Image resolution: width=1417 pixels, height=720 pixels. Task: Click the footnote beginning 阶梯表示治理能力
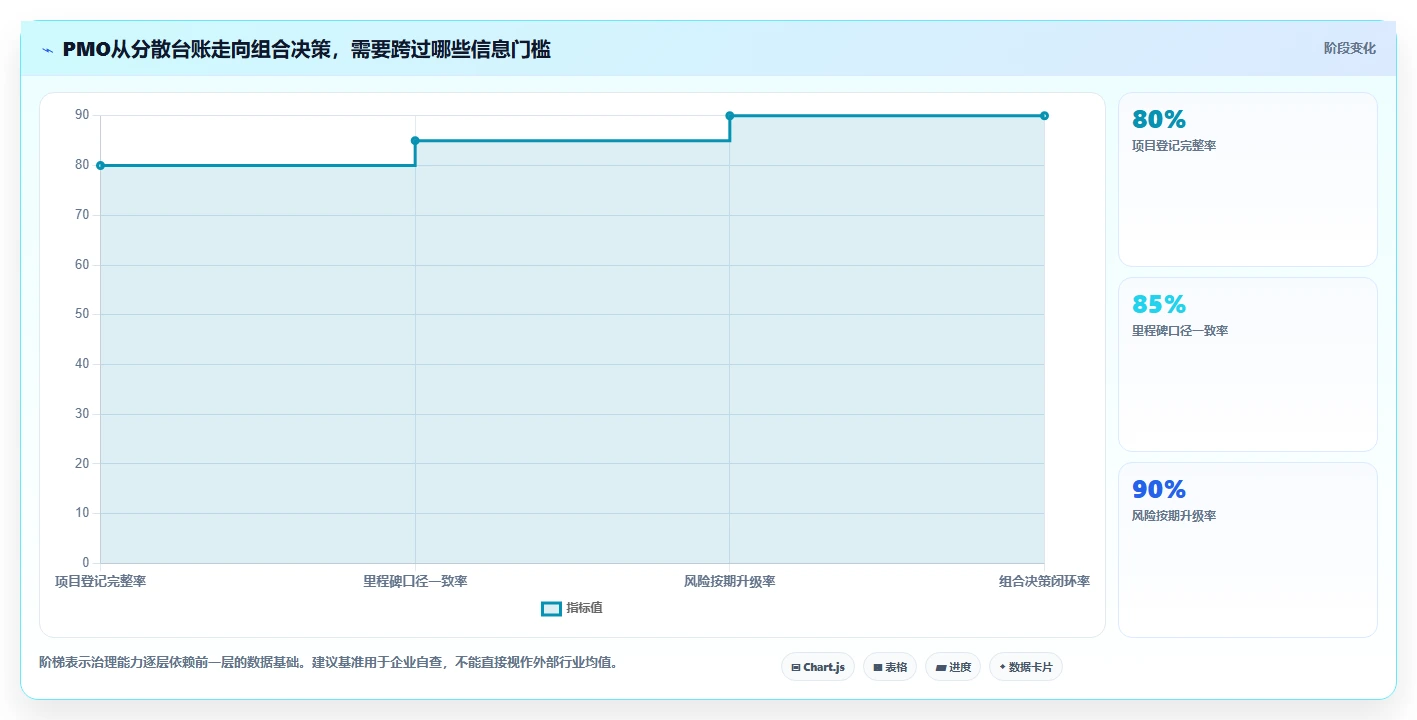328,662
